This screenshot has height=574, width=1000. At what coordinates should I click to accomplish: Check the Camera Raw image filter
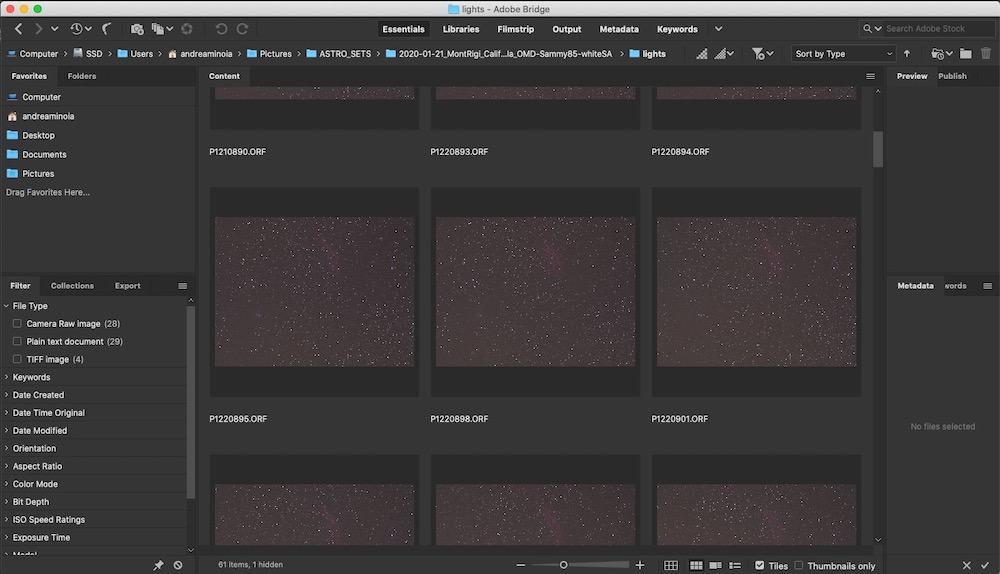[x=17, y=323]
